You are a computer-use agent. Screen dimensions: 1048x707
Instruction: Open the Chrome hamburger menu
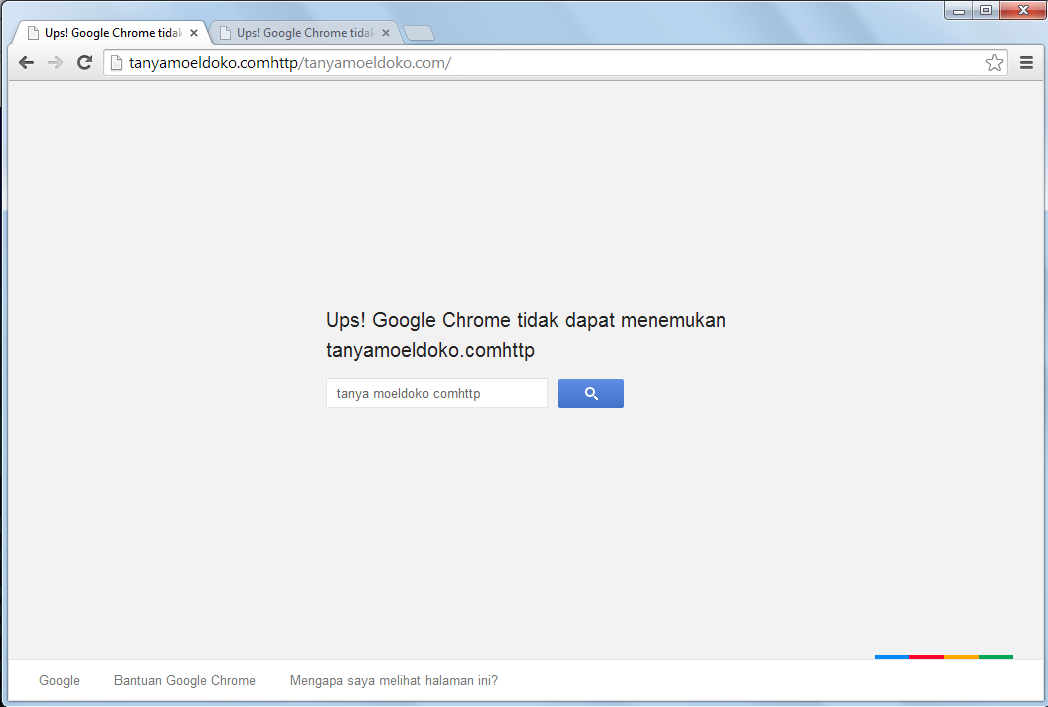(1027, 63)
